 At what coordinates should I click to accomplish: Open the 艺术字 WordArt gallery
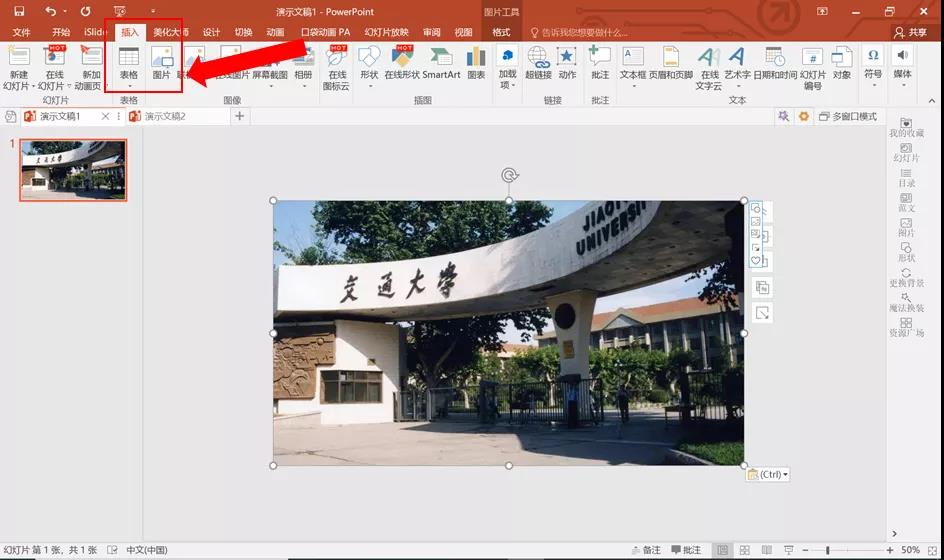click(737, 67)
